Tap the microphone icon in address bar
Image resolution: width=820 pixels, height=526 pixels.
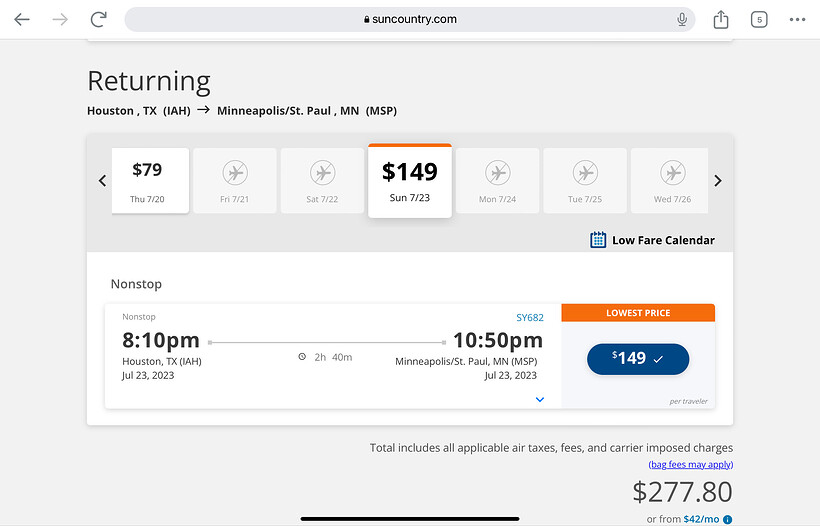682,19
